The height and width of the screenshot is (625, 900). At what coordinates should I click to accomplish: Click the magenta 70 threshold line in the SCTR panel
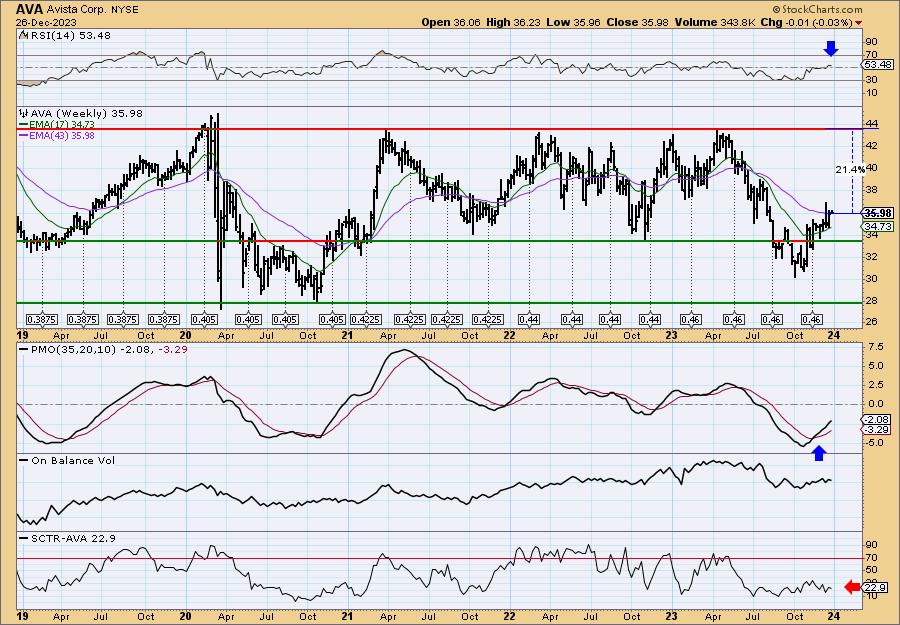[x=439, y=558]
